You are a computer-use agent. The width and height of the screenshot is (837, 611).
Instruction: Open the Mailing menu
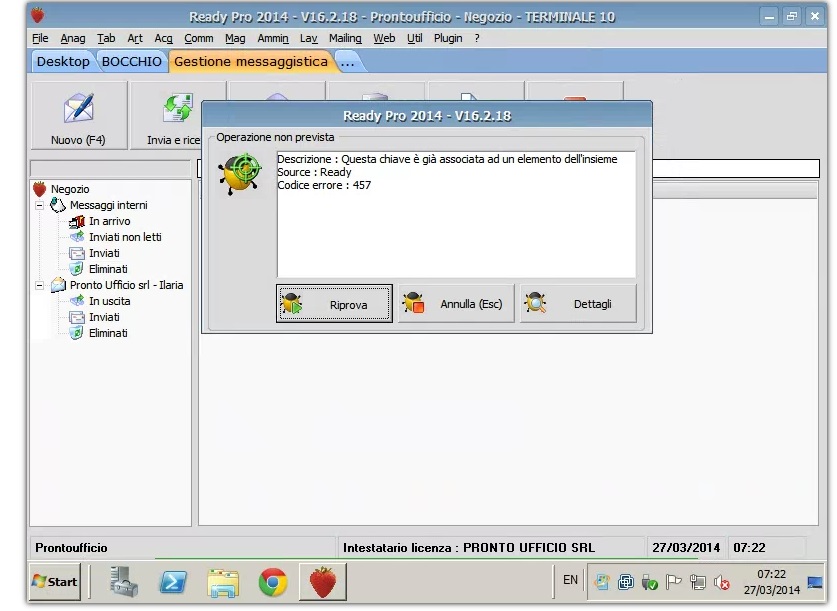click(x=345, y=38)
